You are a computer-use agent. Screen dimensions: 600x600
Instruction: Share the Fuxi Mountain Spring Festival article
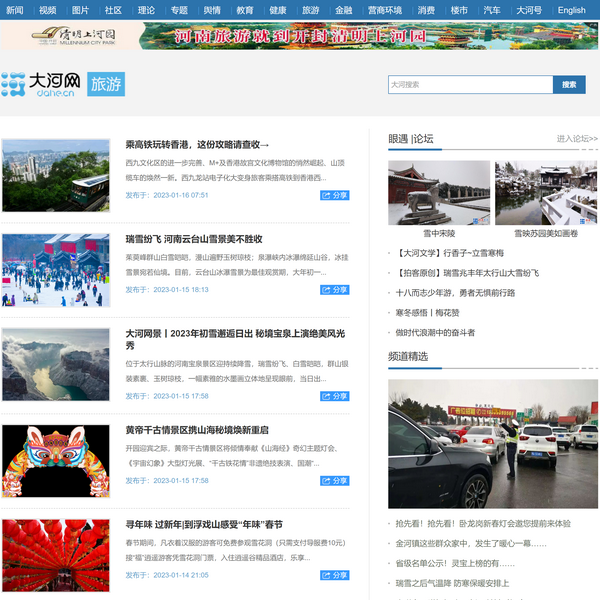(x=335, y=575)
